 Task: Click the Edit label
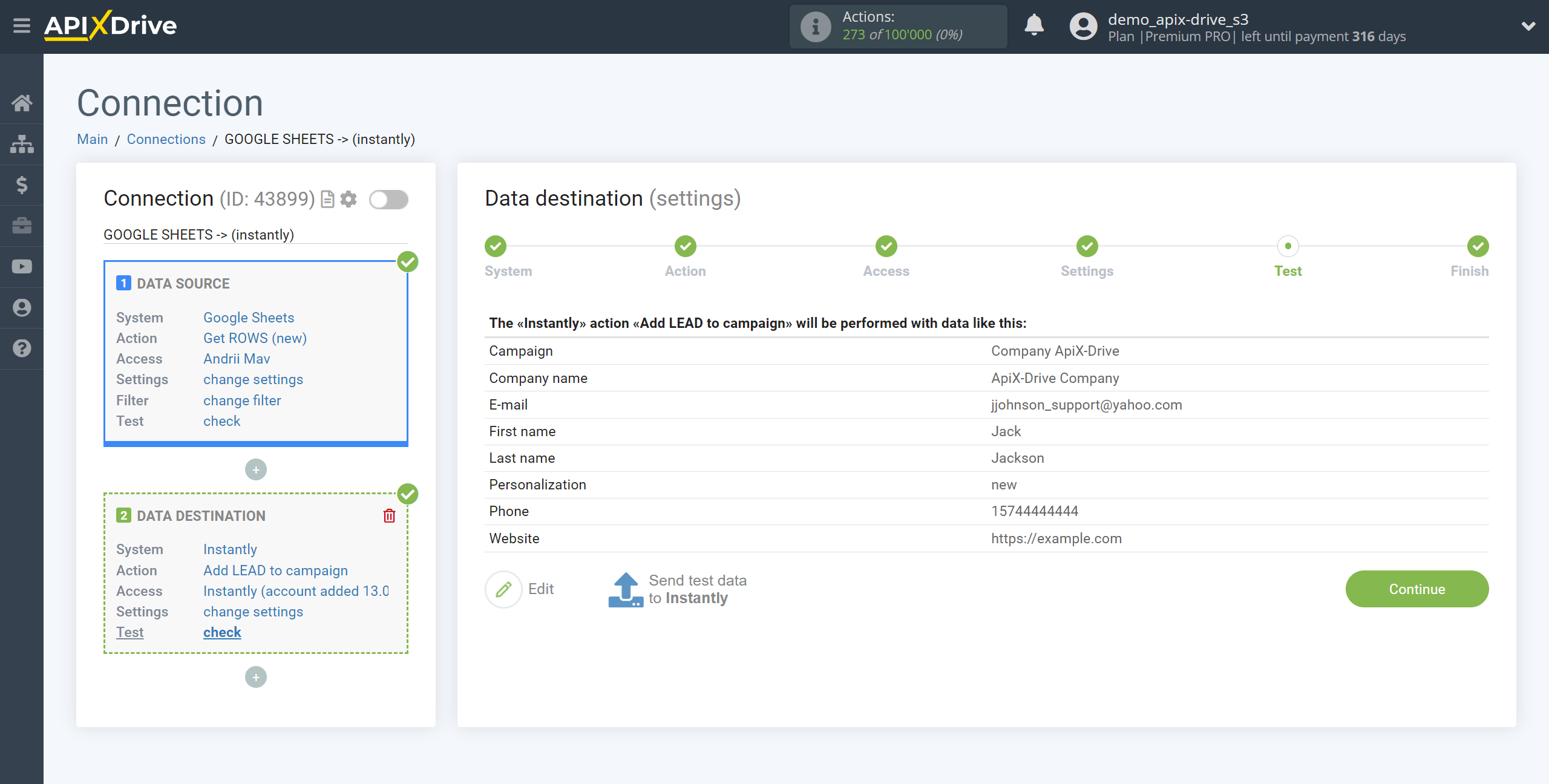click(x=541, y=589)
